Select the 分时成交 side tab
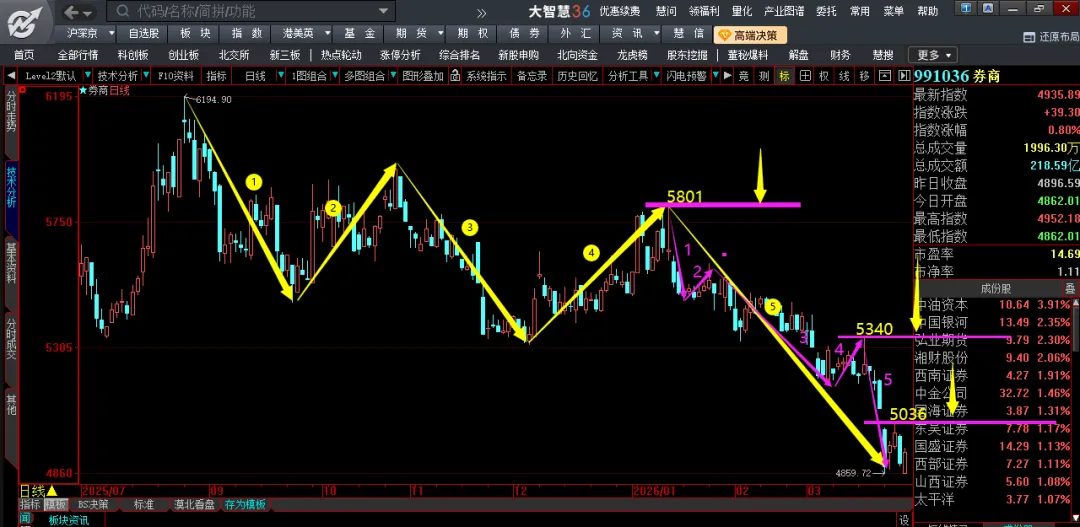 [11, 339]
